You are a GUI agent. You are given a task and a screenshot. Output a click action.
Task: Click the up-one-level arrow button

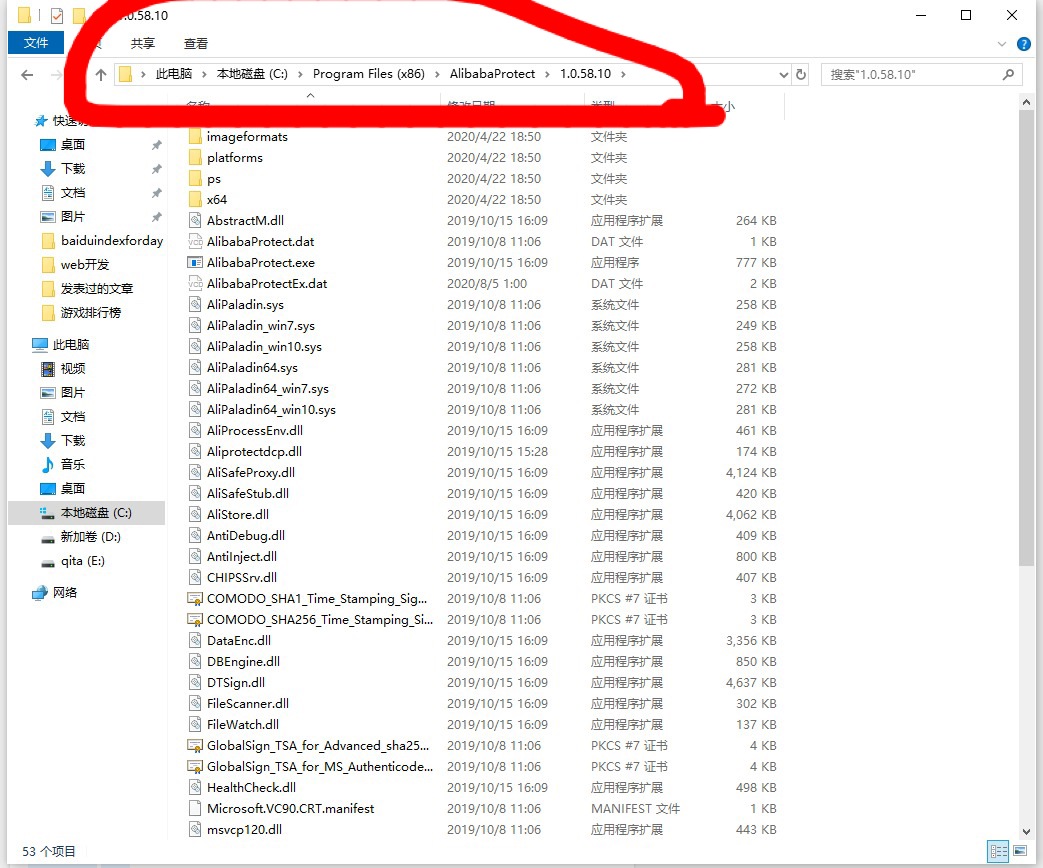100,74
